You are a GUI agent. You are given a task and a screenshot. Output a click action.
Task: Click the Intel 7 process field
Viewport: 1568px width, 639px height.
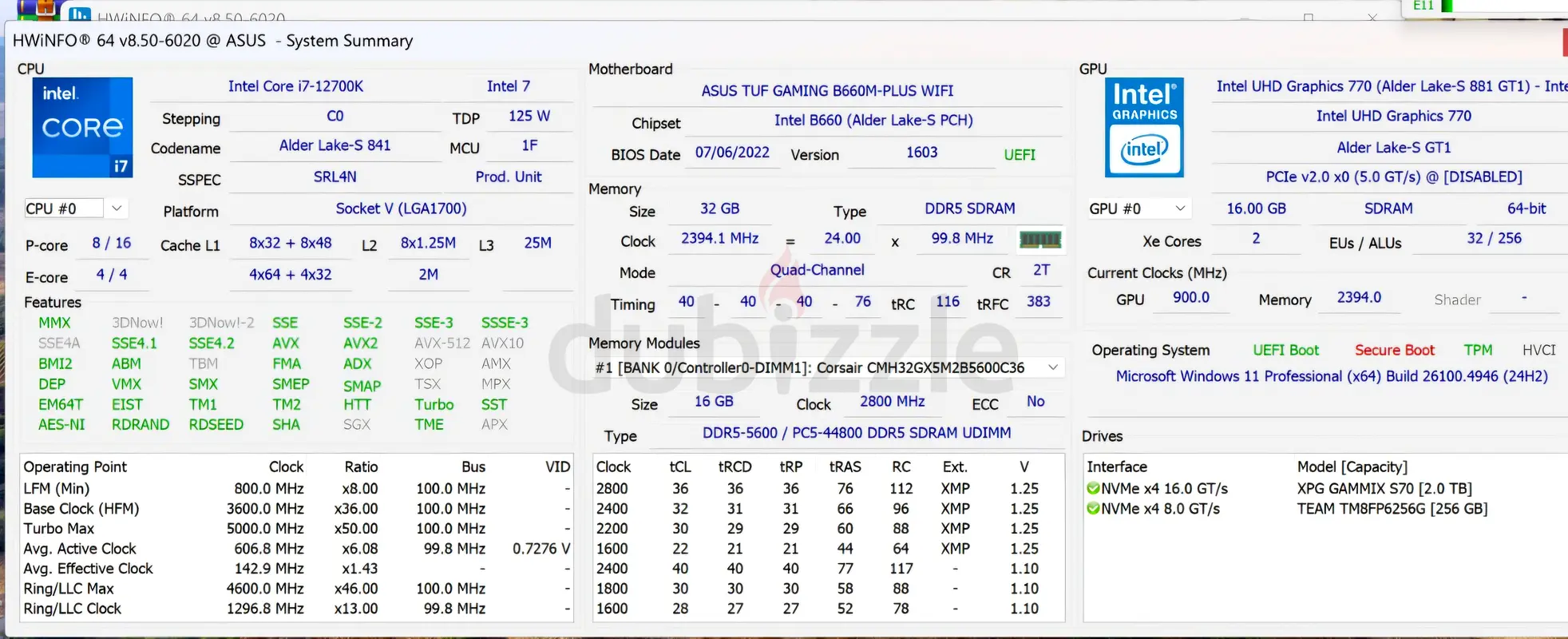click(509, 86)
